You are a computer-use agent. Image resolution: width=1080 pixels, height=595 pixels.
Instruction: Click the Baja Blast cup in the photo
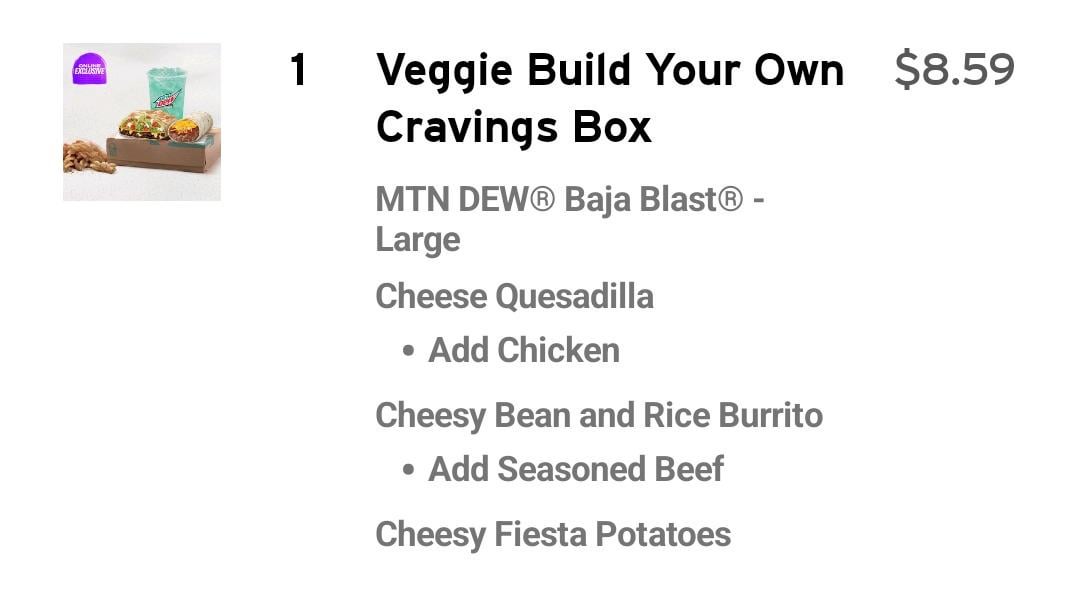(166, 91)
